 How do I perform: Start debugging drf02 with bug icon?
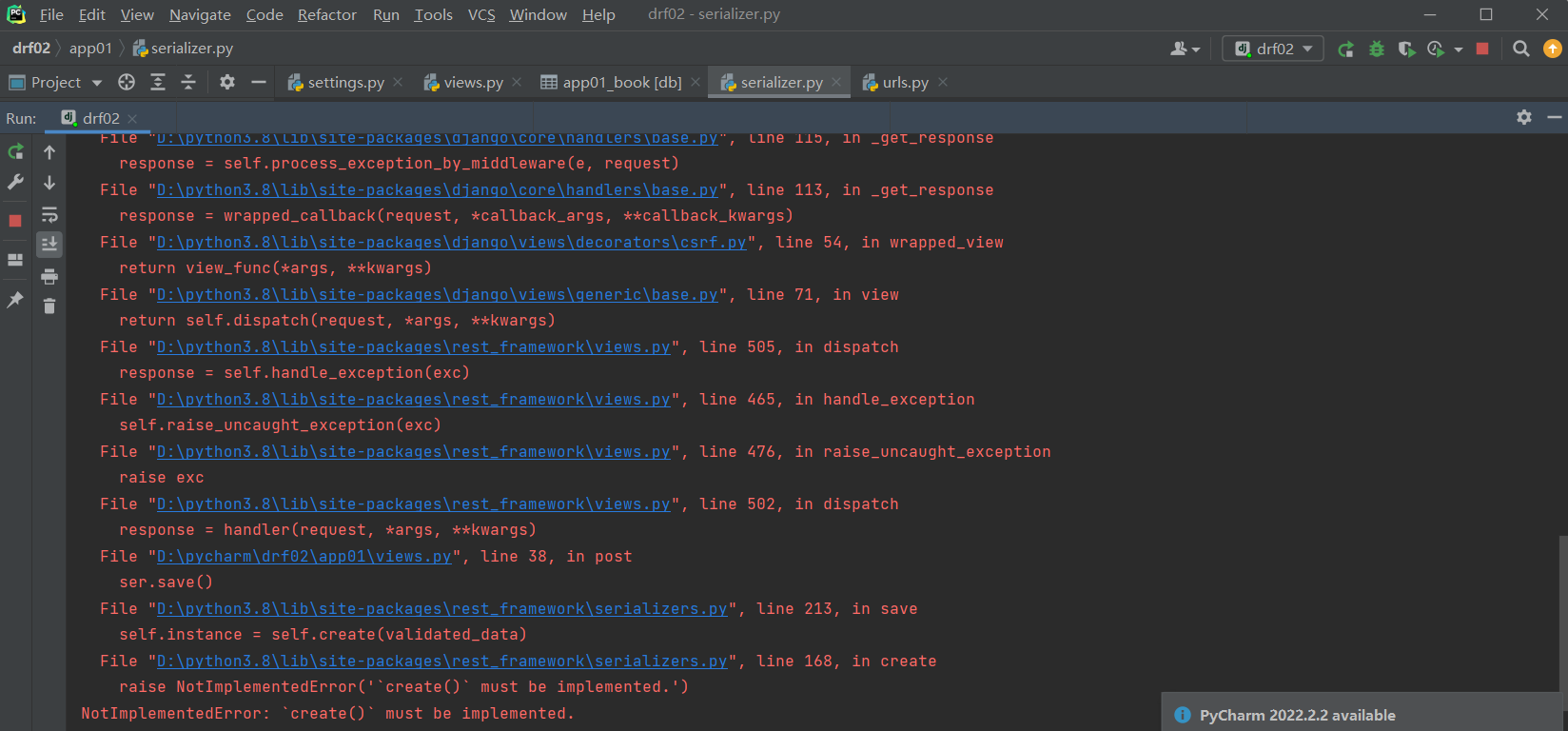coord(1376,49)
